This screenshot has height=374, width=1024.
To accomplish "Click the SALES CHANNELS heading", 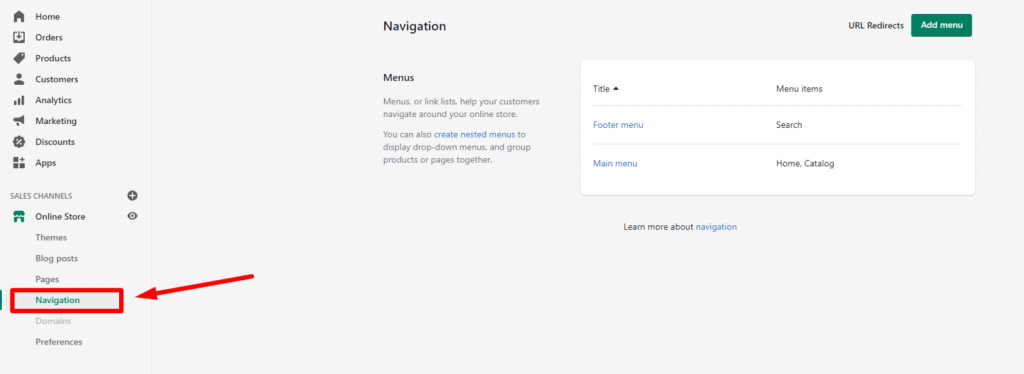I will (x=41, y=196).
